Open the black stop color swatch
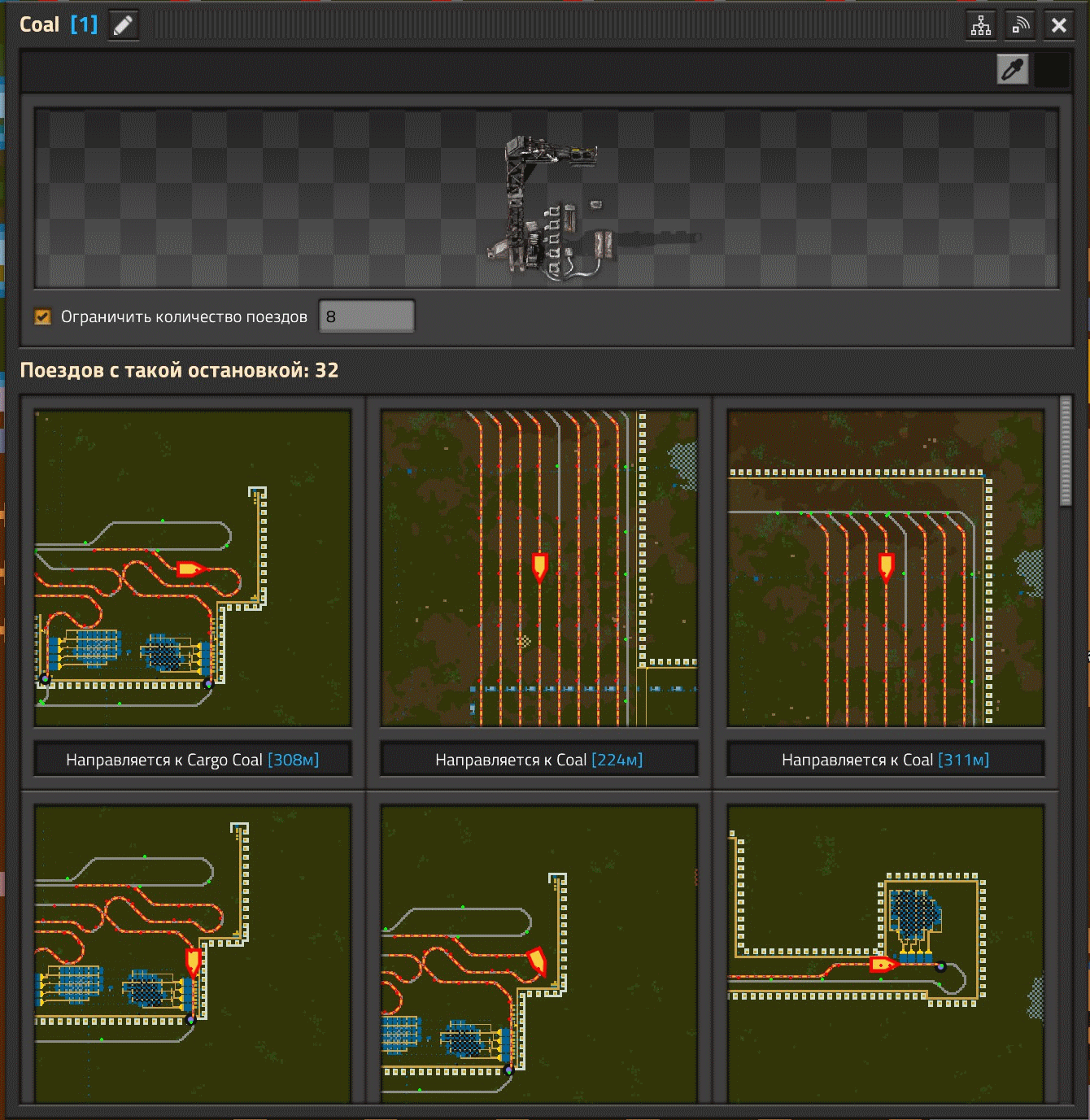Screen dimensions: 1090x1120 [1053, 70]
